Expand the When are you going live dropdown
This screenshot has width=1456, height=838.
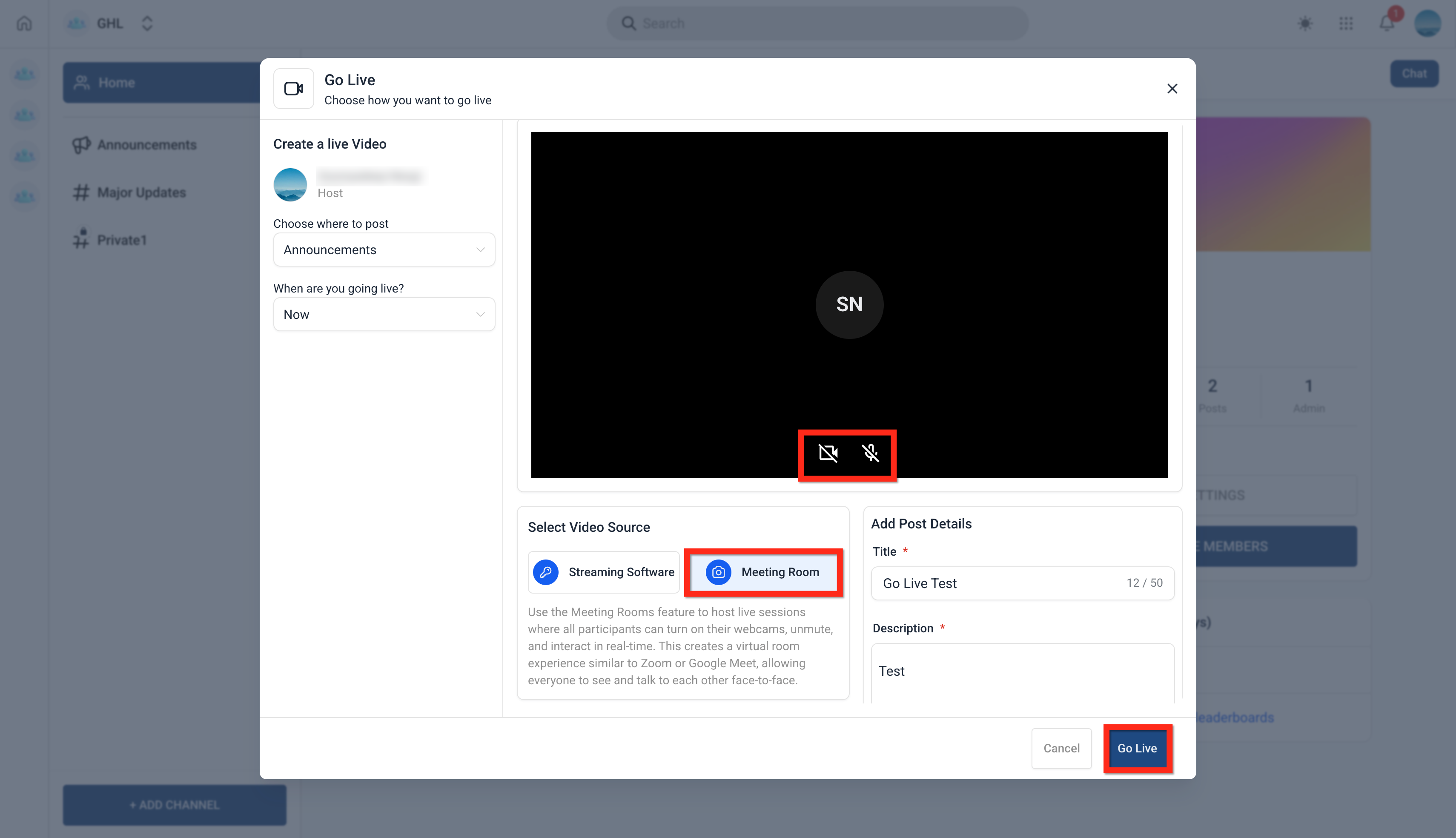click(383, 314)
